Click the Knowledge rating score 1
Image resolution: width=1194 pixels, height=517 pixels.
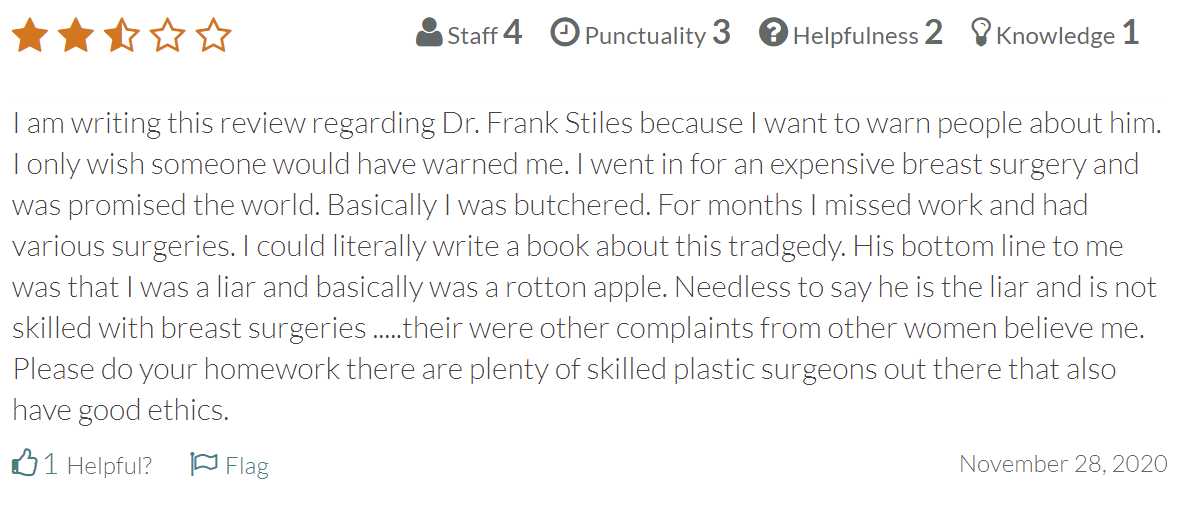click(x=1130, y=34)
